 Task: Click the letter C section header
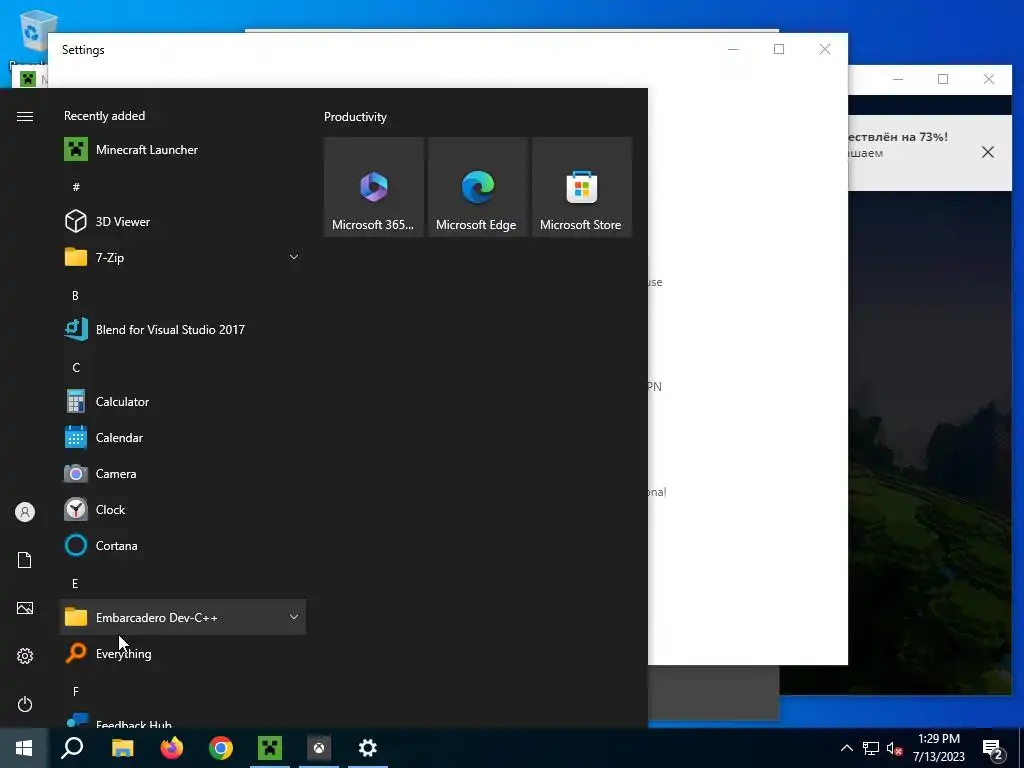coord(76,368)
